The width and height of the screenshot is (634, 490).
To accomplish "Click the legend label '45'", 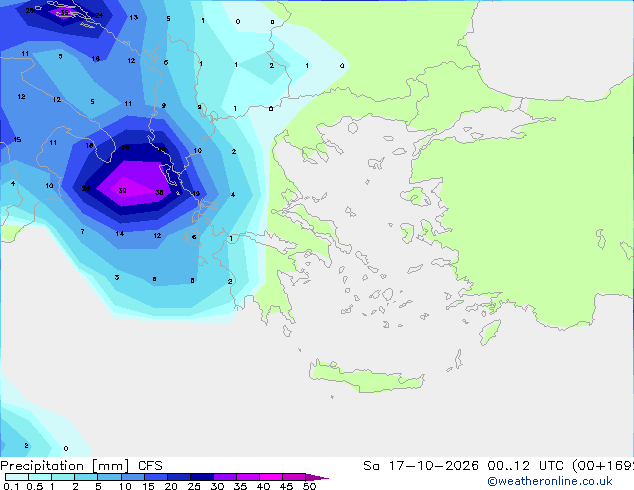I will (286, 486).
